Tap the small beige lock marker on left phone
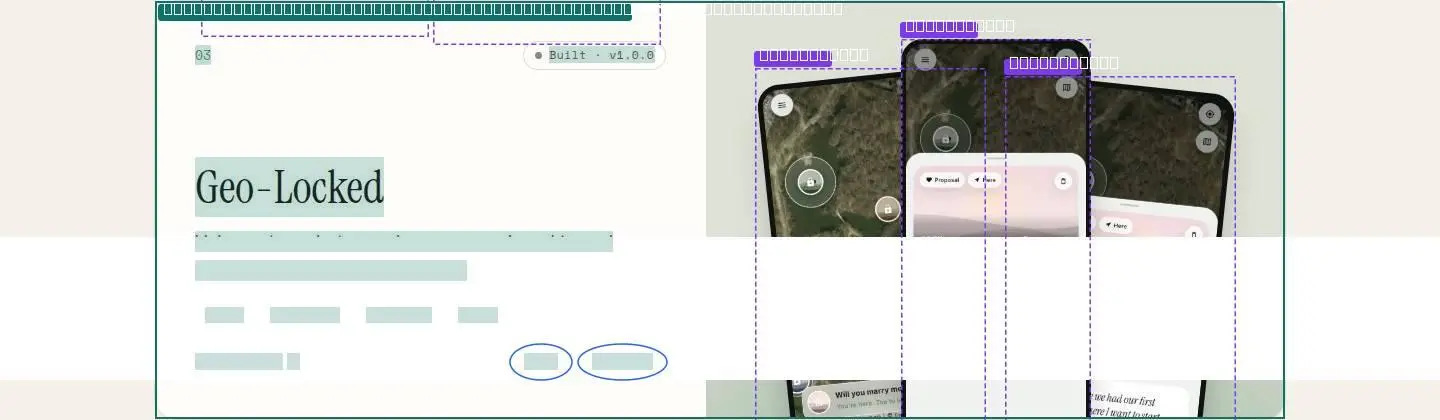Screen dimensions: 1440x420 [887, 209]
